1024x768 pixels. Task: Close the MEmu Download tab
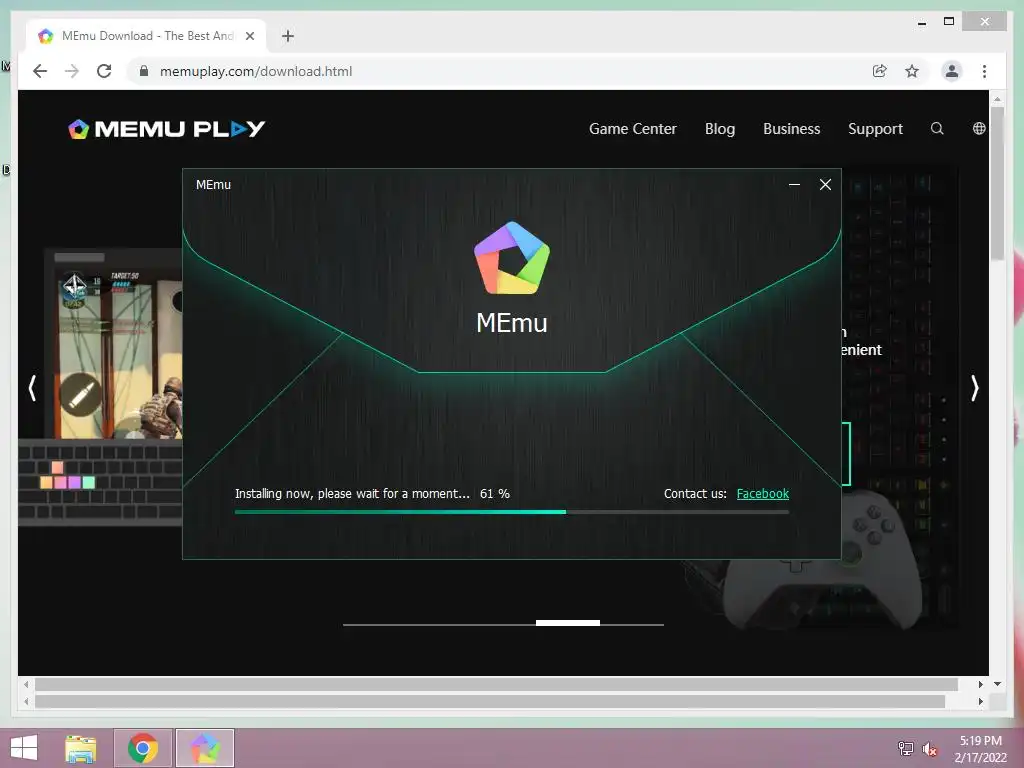[x=249, y=36]
